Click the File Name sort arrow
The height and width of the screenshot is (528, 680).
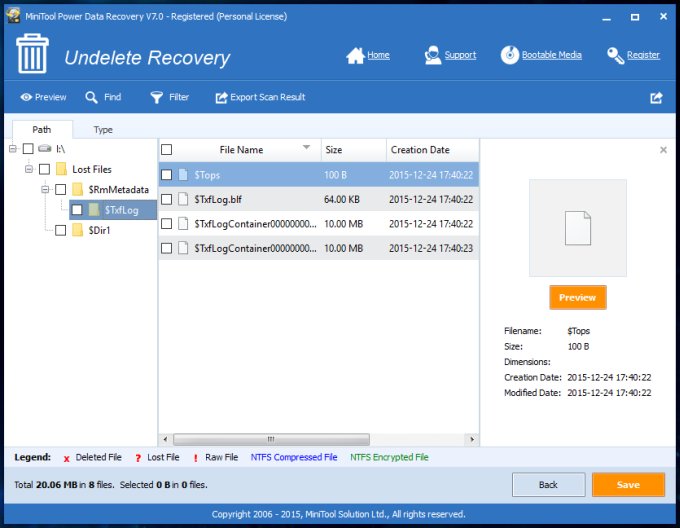pyautogui.click(x=306, y=148)
